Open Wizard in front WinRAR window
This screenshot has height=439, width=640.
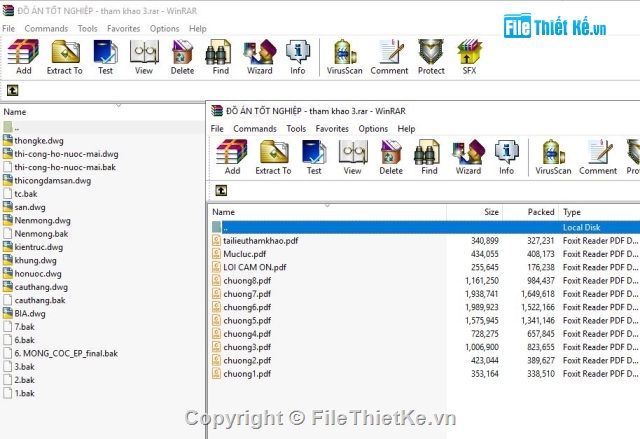468,157
